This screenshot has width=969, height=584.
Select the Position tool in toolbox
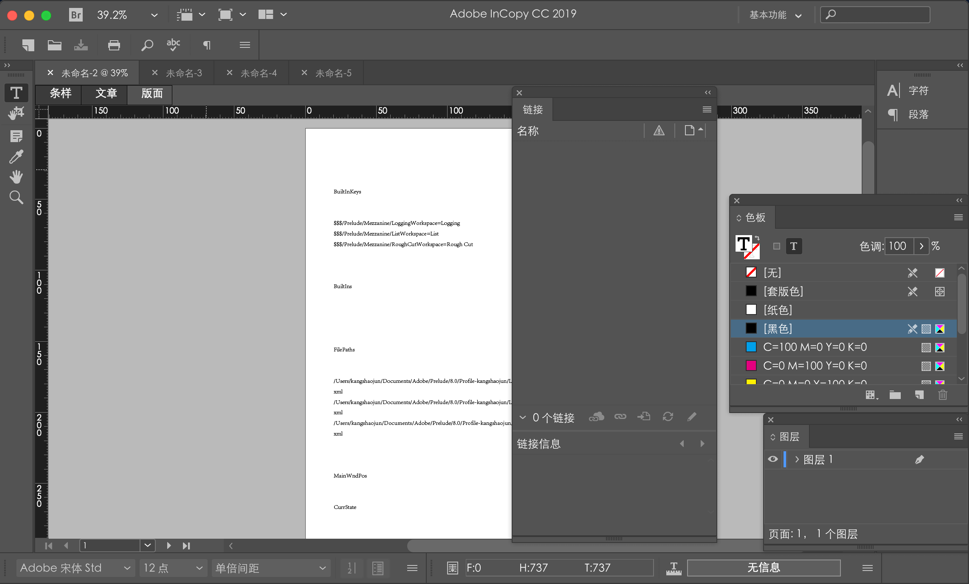[x=16, y=113]
